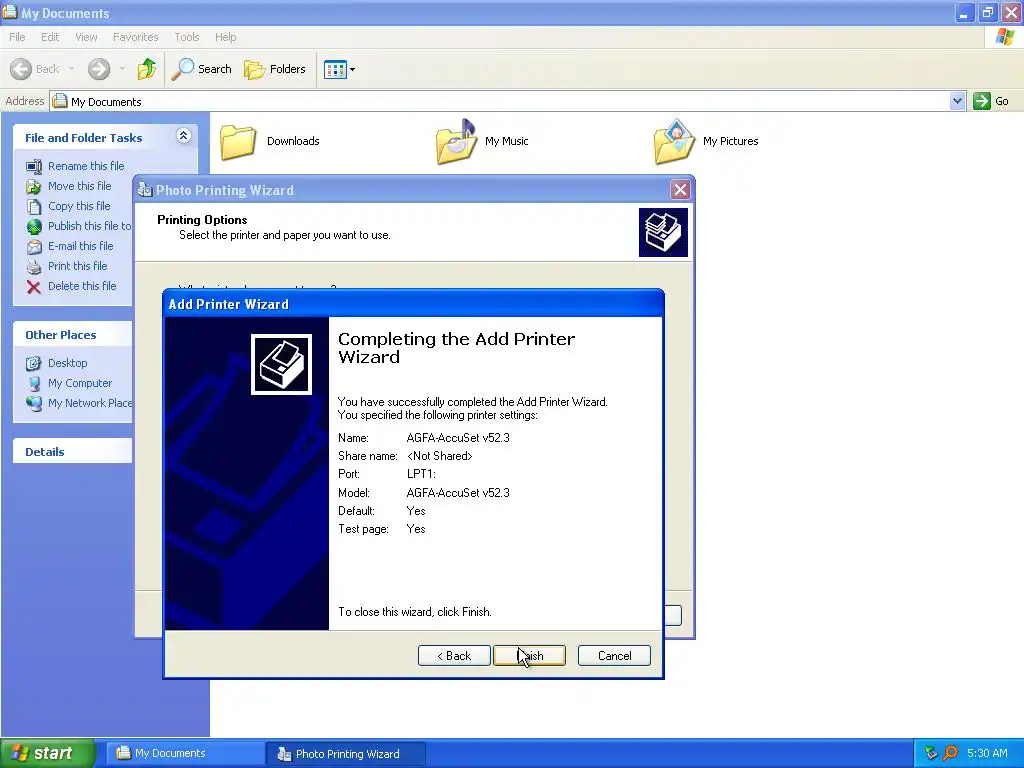Viewport: 1024px width, 768px height.
Task: Click the Printing Options printer header icon
Action: (x=663, y=232)
